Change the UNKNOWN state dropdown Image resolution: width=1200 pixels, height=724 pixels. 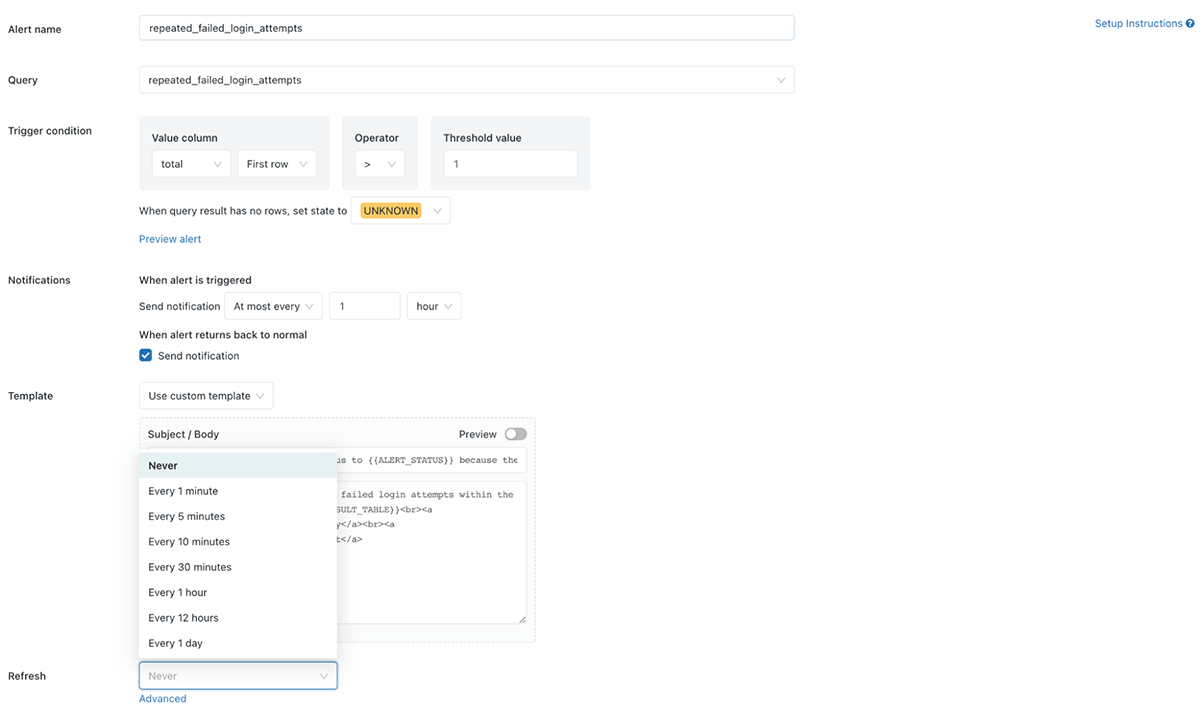(401, 211)
